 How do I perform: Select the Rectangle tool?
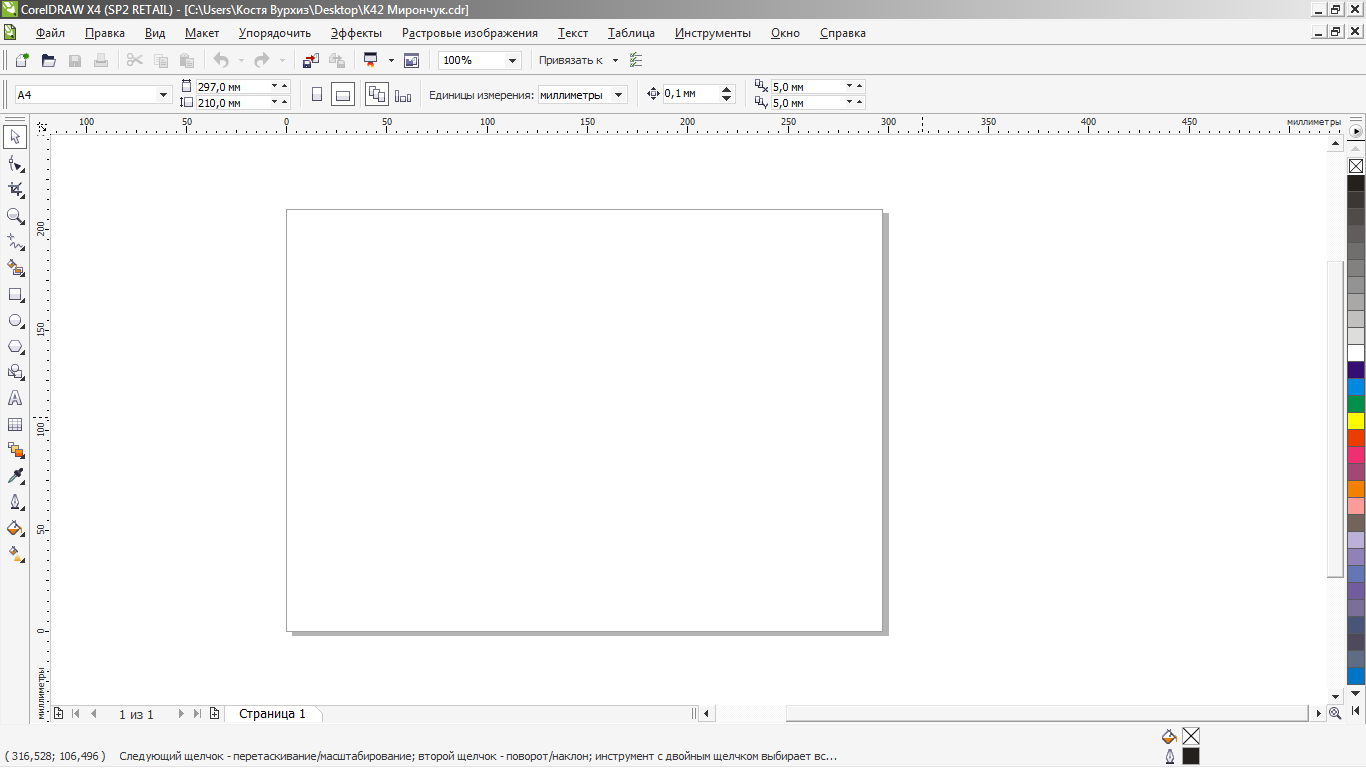[x=15, y=294]
